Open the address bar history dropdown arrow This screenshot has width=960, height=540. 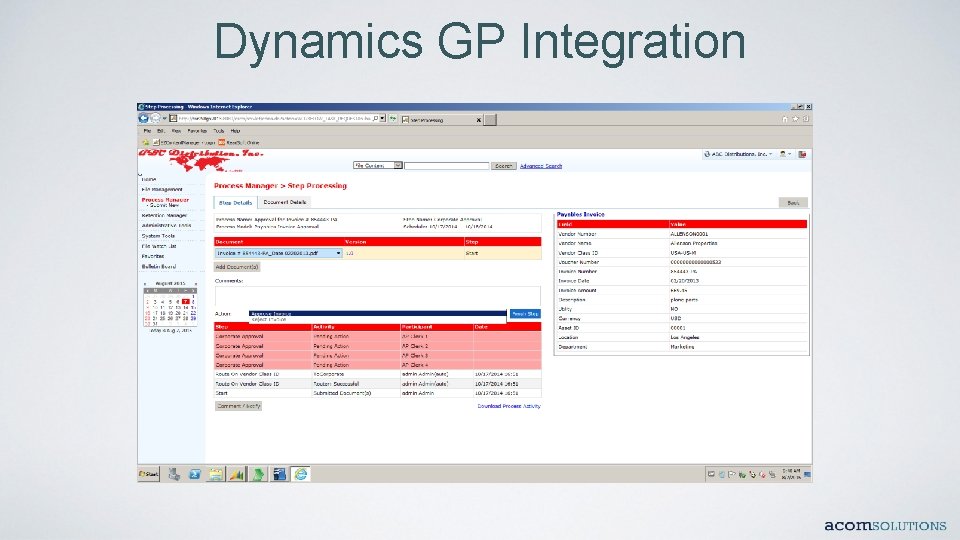tap(383, 119)
